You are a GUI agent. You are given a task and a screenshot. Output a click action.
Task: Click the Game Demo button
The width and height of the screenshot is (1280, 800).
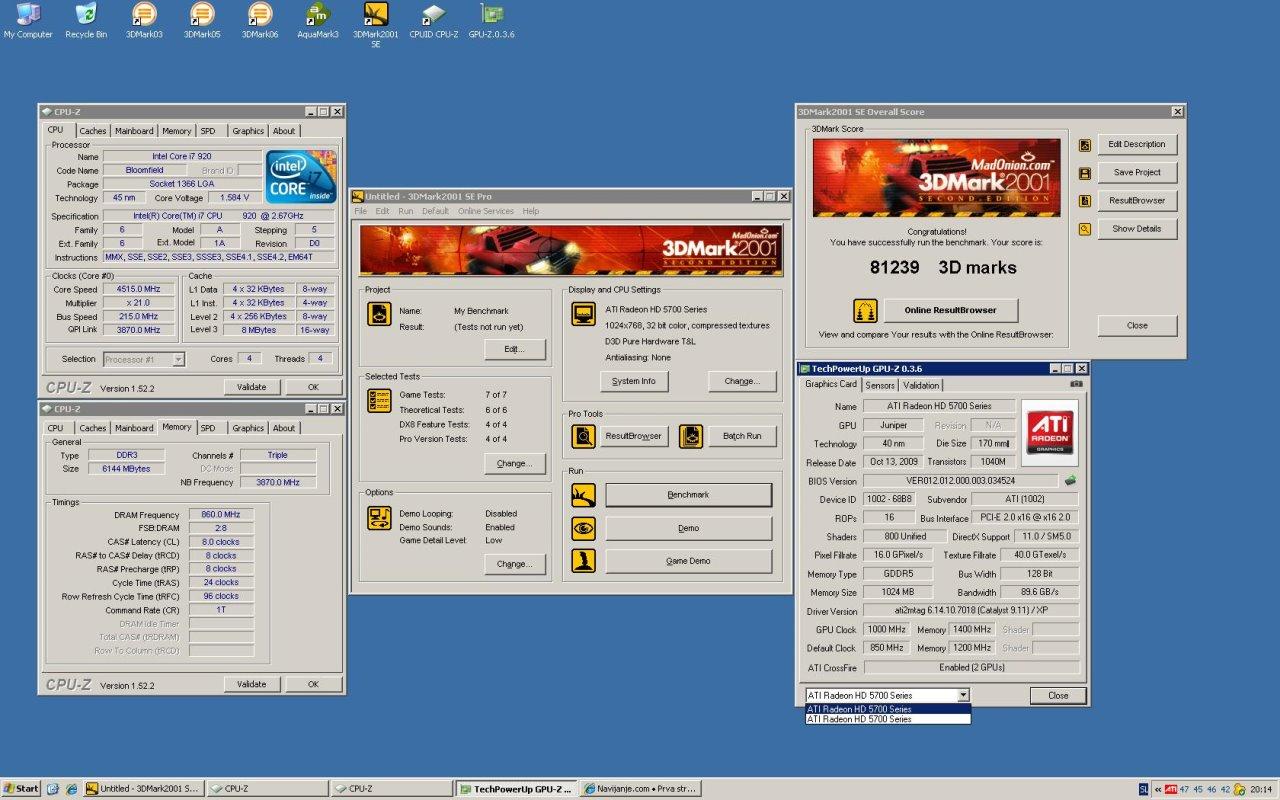coord(689,561)
